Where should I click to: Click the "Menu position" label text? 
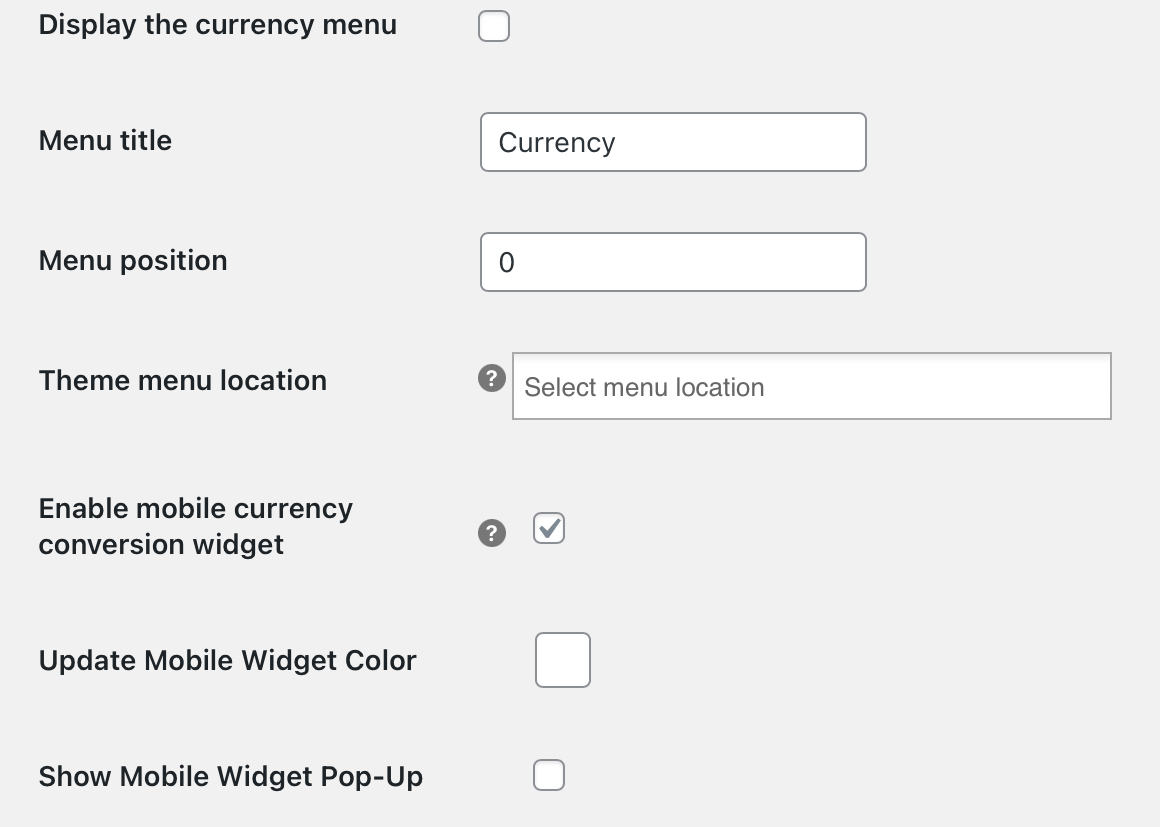(x=133, y=261)
